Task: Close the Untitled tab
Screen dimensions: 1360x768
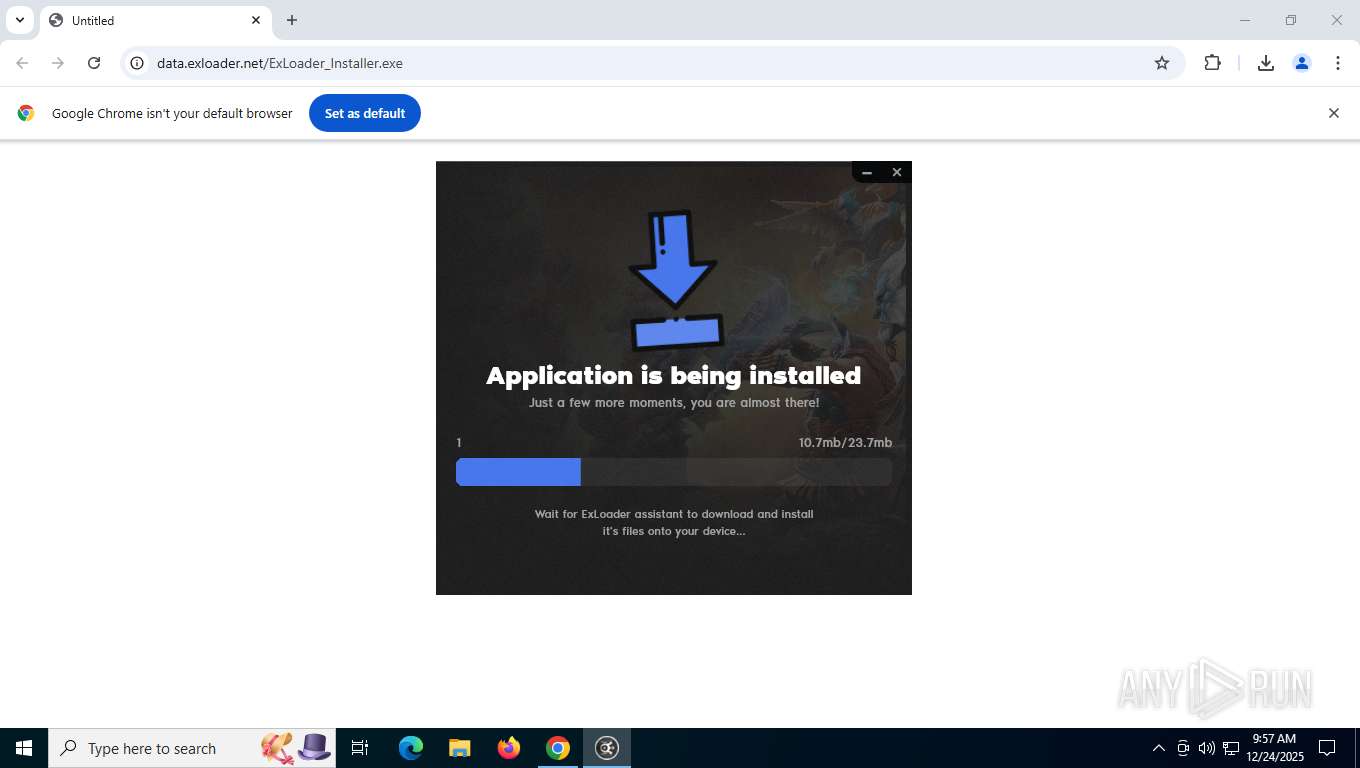Action: (x=256, y=20)
